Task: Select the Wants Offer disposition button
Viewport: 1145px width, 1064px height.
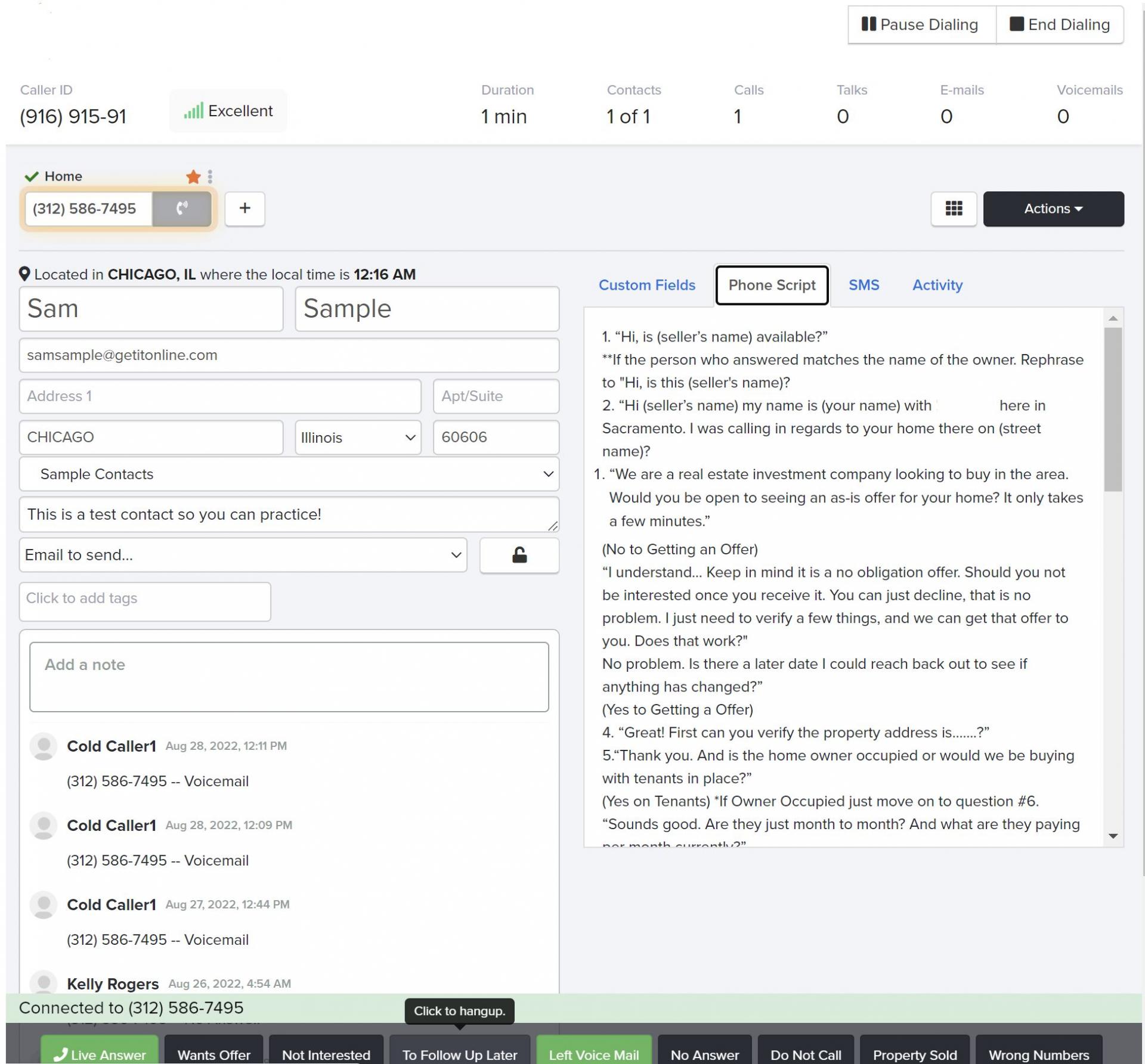Action: (213, 1054)
